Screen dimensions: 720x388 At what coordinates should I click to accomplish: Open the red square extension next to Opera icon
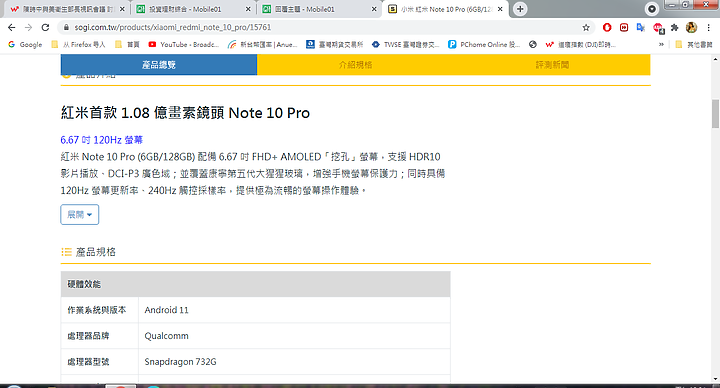point(624,28)
